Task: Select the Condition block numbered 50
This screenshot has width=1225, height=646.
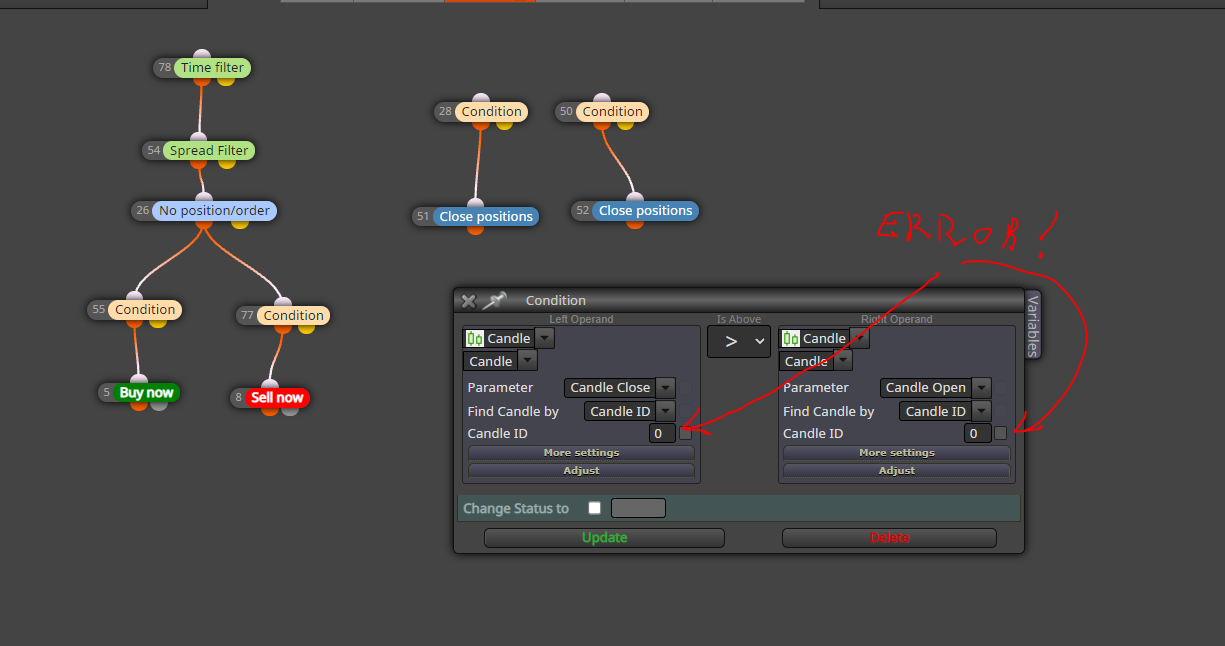Action: pos(612,112)
